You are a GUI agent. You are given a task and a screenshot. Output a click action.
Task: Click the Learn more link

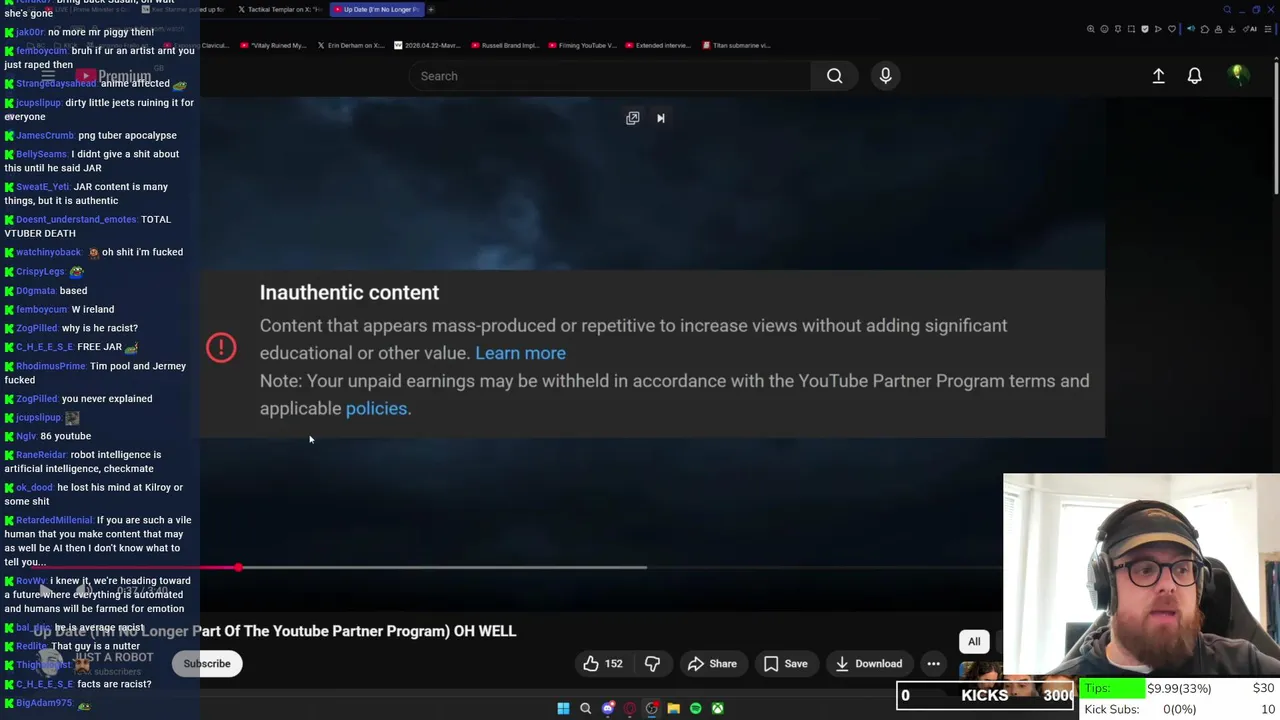coord(520,353)
